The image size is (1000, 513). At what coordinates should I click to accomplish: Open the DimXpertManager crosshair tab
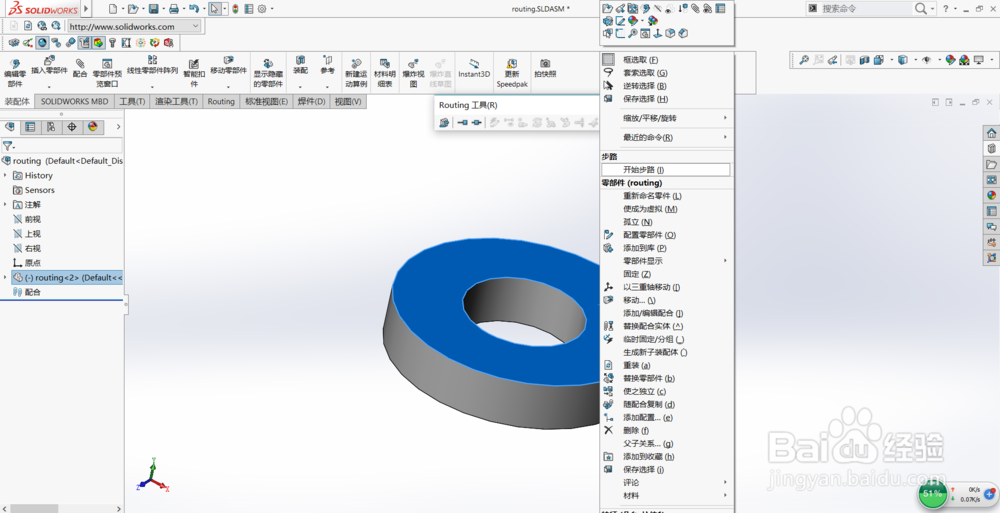click(x=71, y=127)
